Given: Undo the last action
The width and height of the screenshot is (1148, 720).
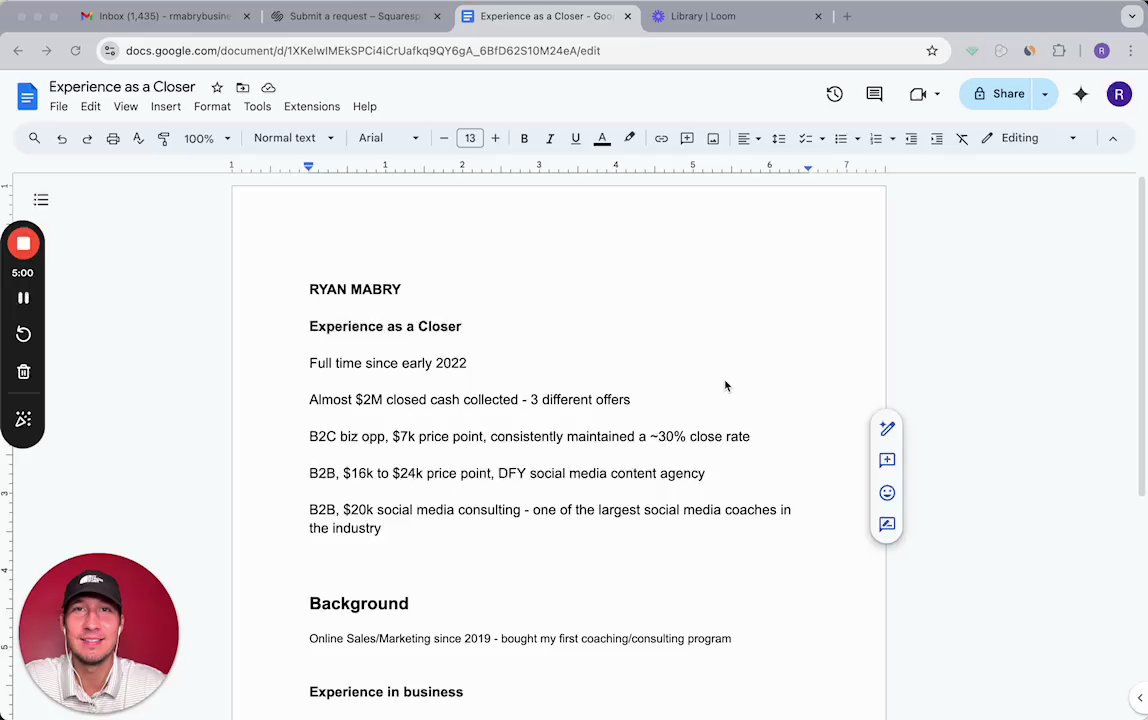Looking at the screenshot, I should pos(62,138).
